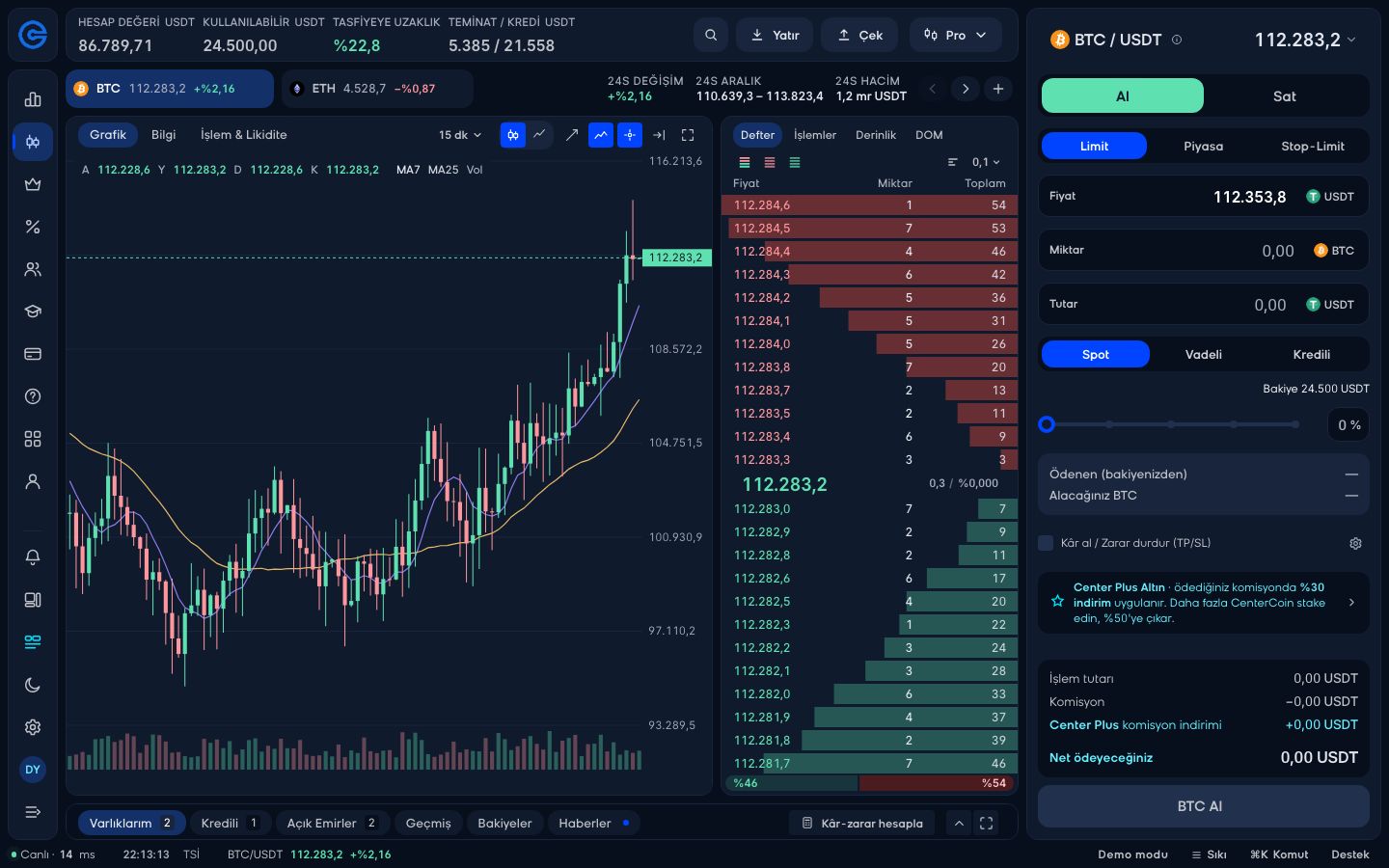Open the single-person account icon

33,481
